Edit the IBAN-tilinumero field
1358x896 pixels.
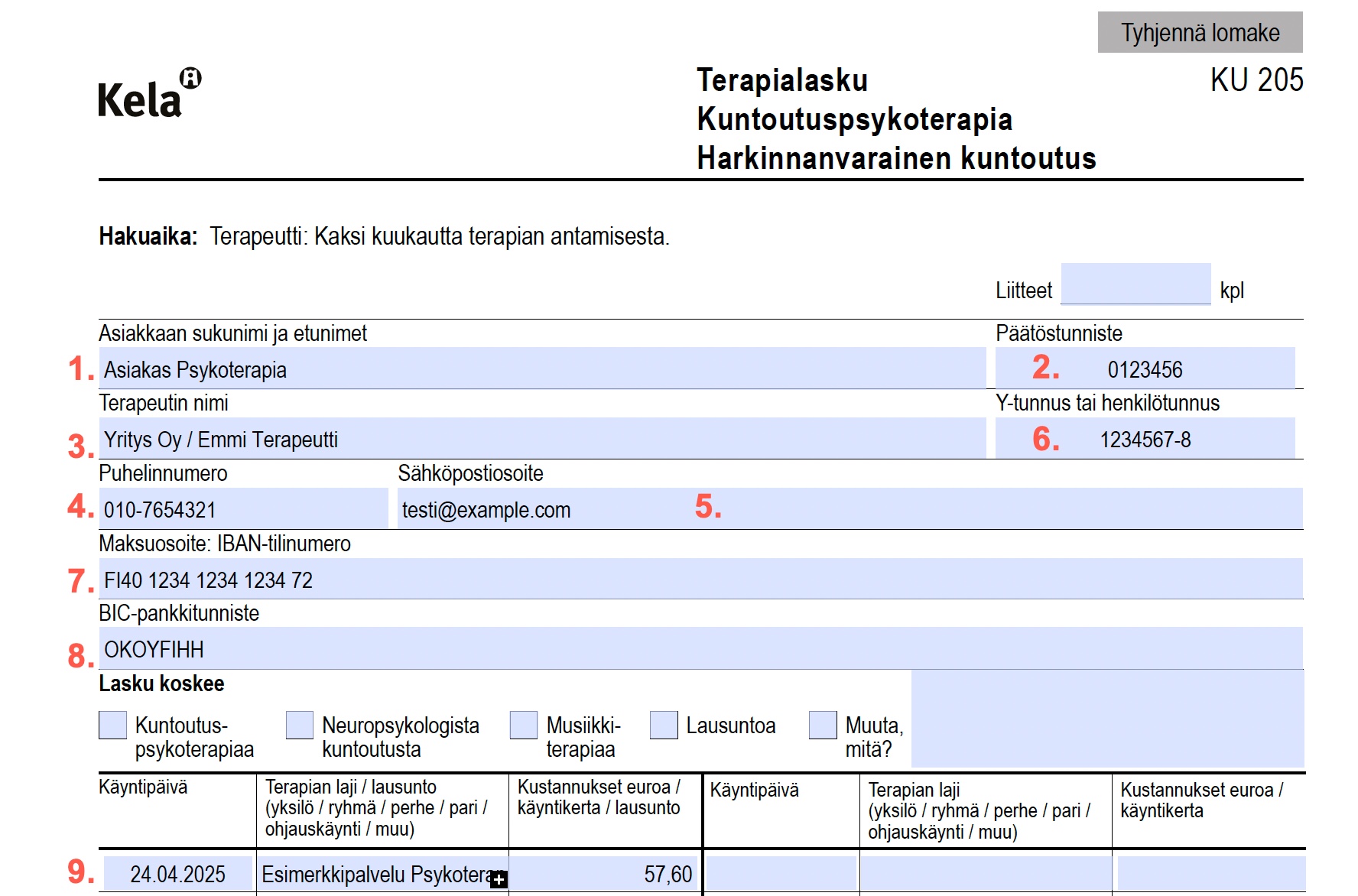(x=700, y=579)
